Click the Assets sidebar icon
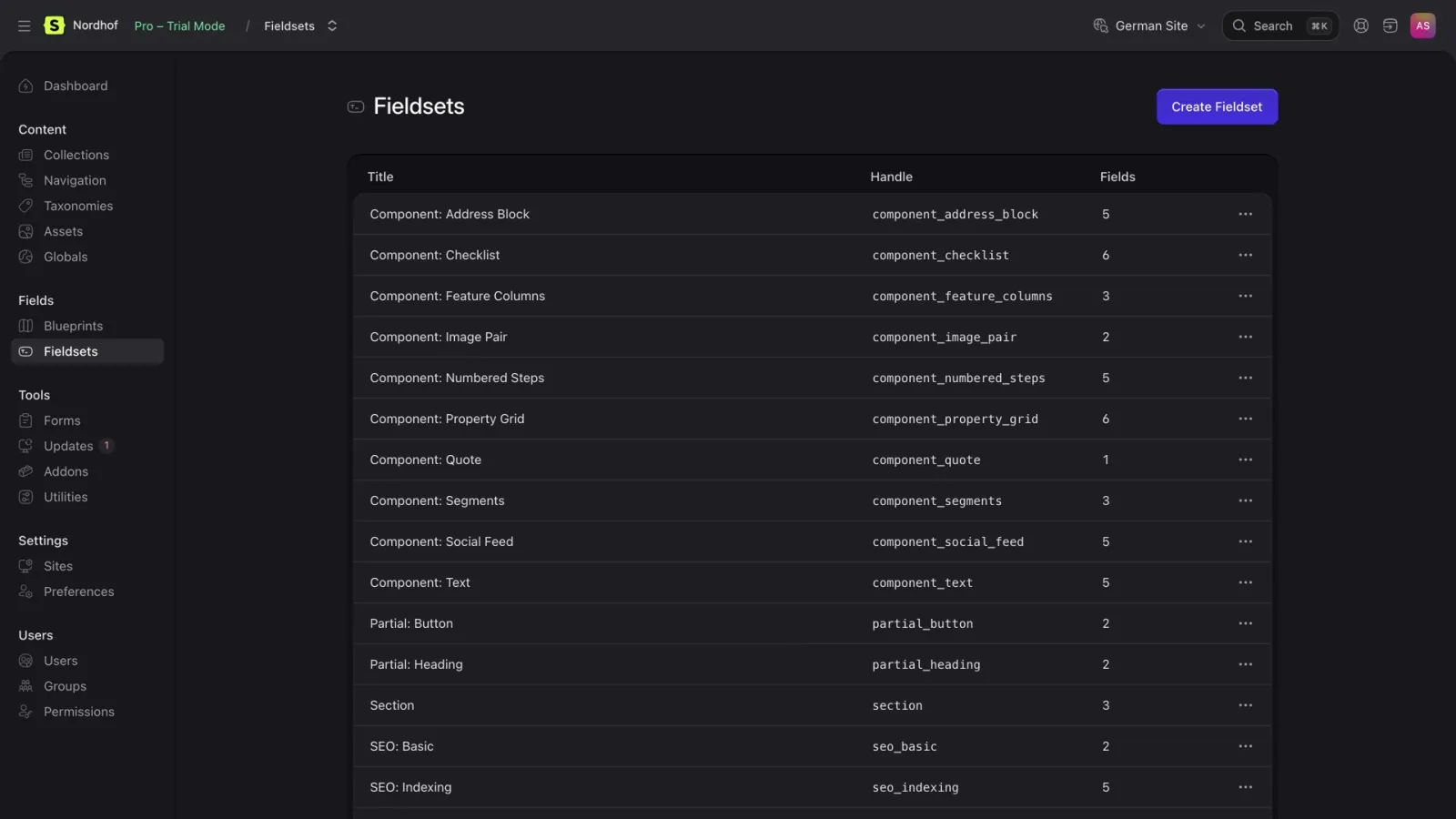The width and height of the screenshot is (1456, 819). 25,231
